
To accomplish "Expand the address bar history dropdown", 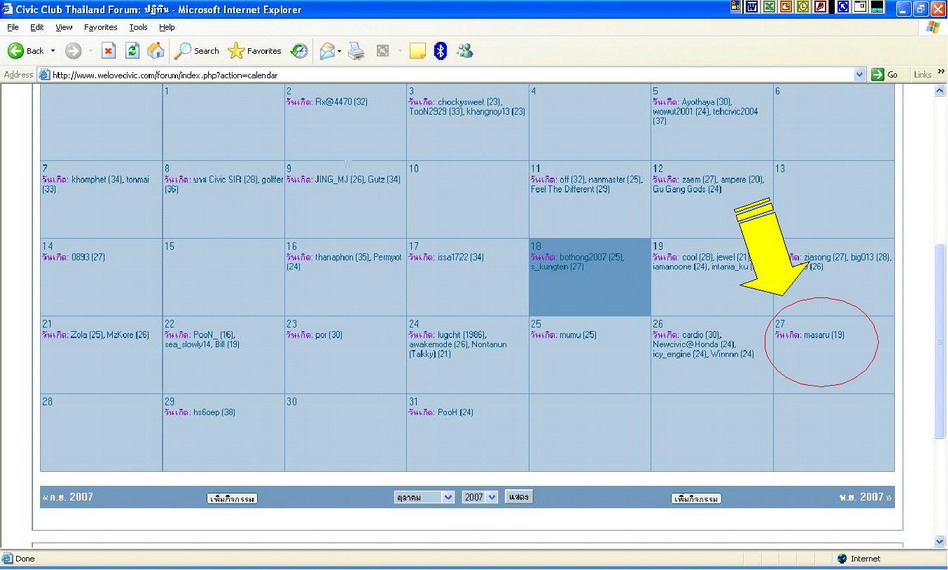I will [x=860, y=75].
